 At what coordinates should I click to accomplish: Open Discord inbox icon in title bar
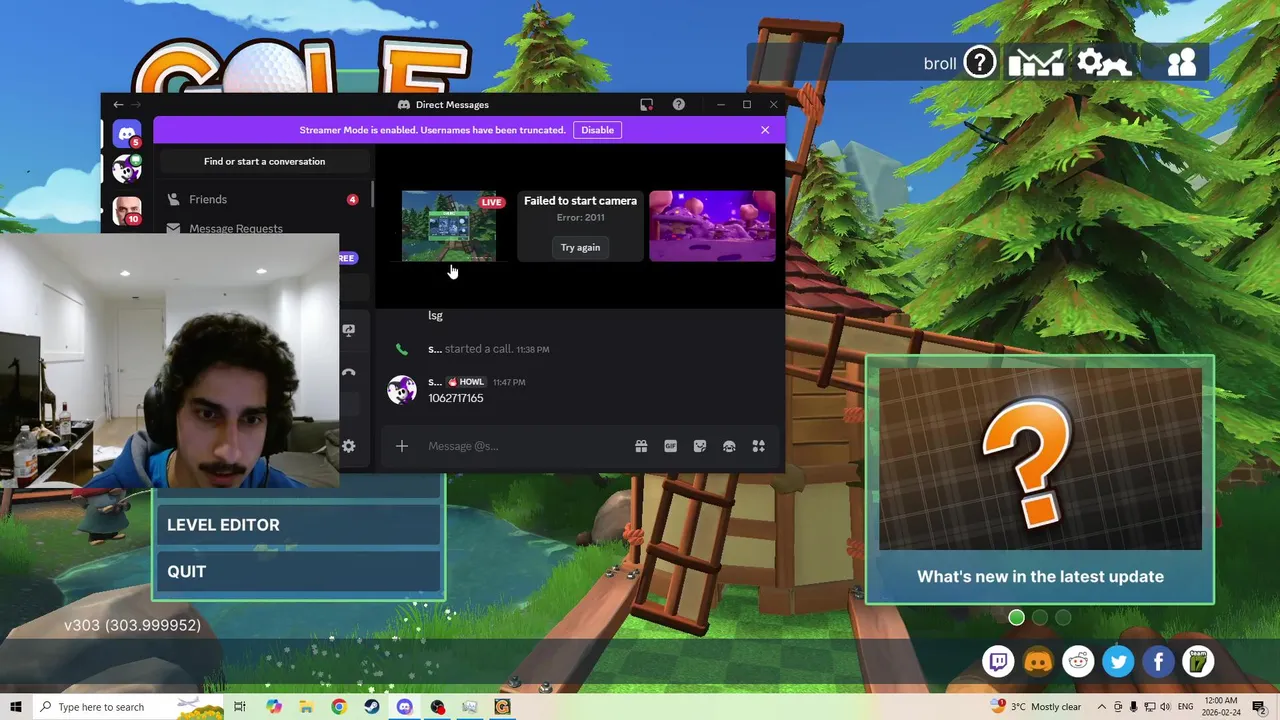click(647, 104)
